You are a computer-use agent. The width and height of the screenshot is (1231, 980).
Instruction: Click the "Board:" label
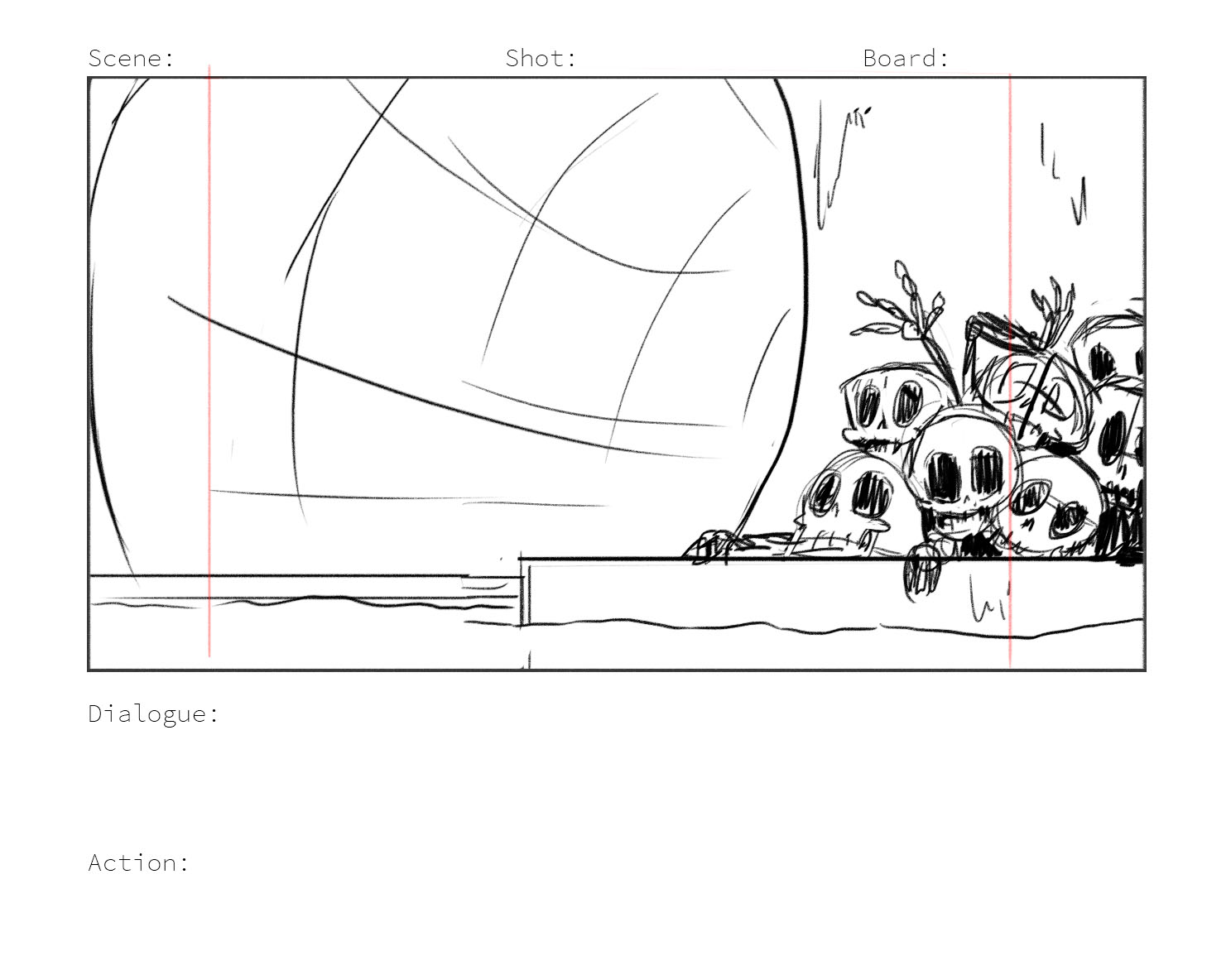[906, 58]
